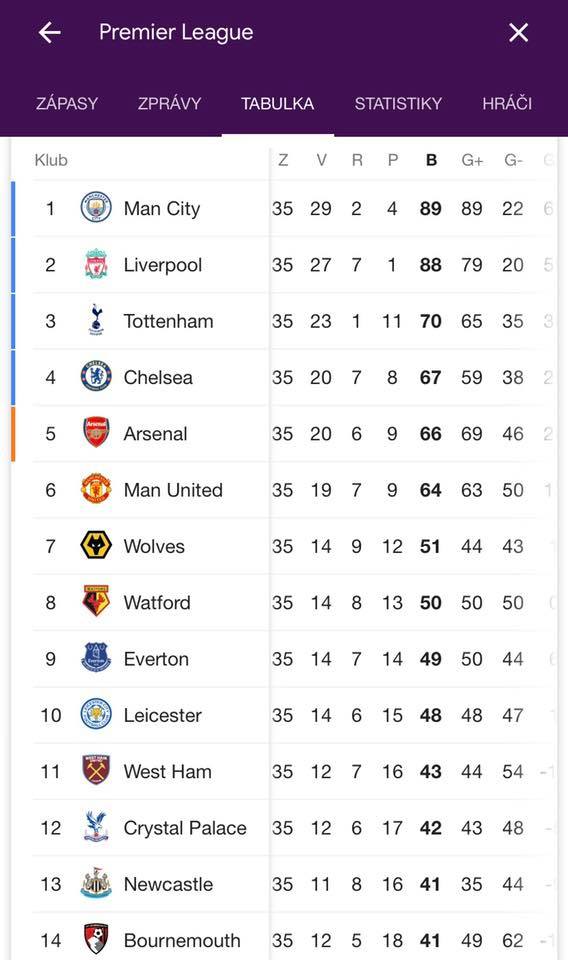568x960 pixels.
Task: Close the Premier League panel
Action: tap(518, 32)
